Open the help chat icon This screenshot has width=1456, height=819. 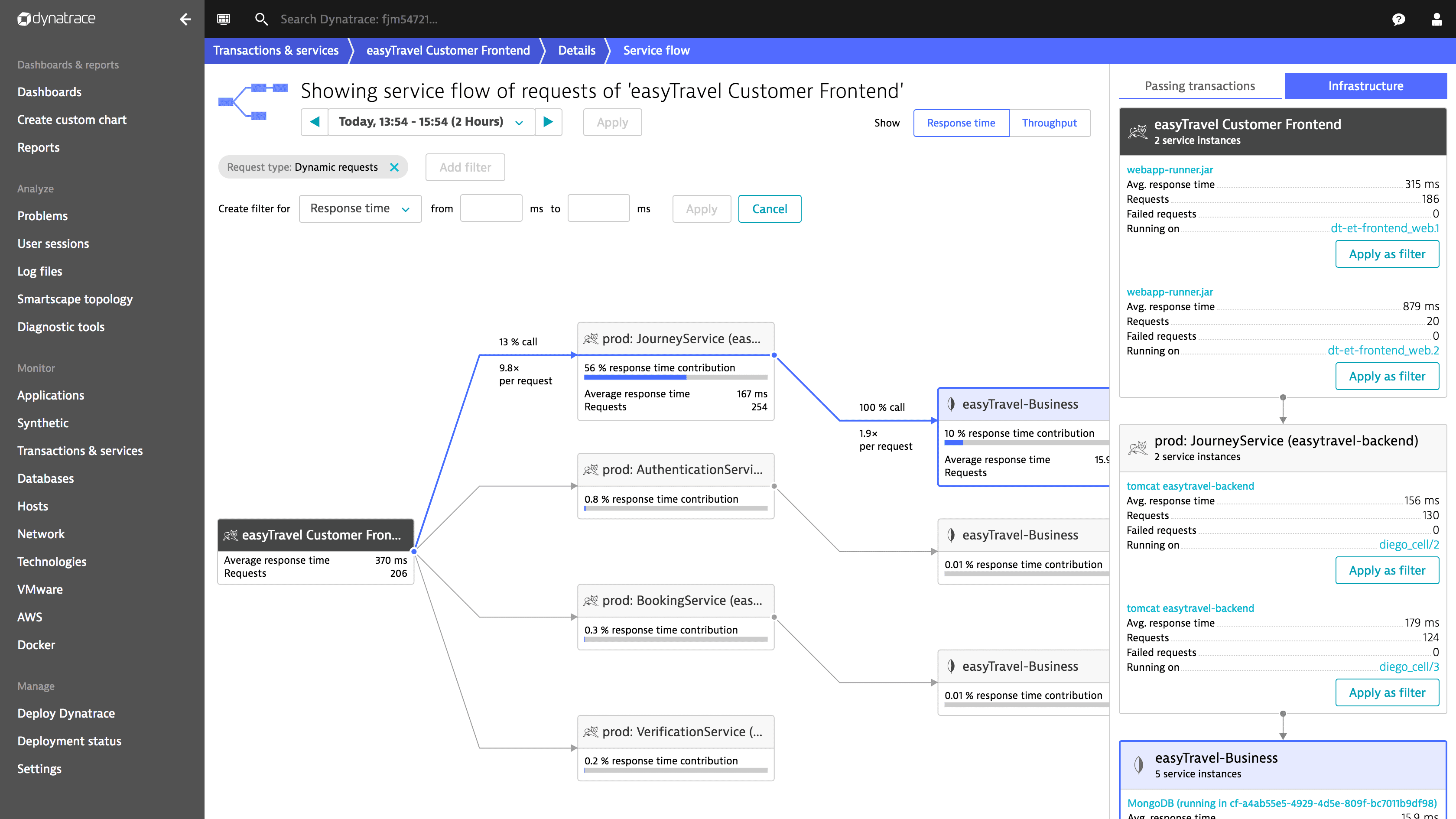[x=1398, y=20]
